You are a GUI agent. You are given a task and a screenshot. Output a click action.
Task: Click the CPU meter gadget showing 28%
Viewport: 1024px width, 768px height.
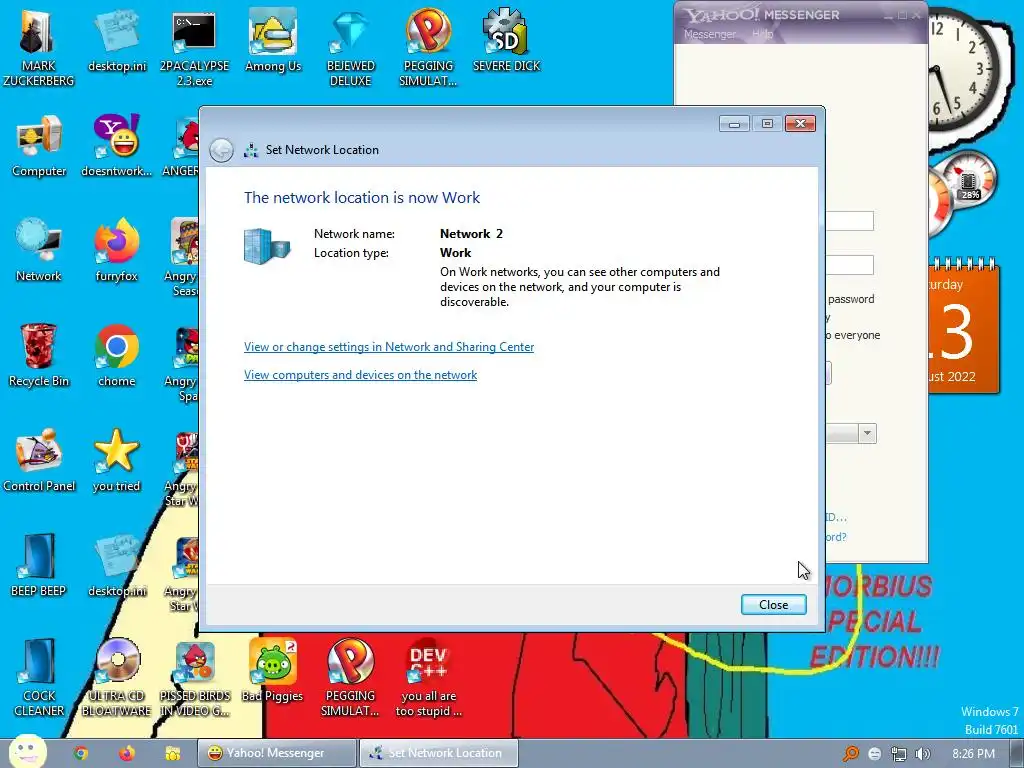[968, 180]
